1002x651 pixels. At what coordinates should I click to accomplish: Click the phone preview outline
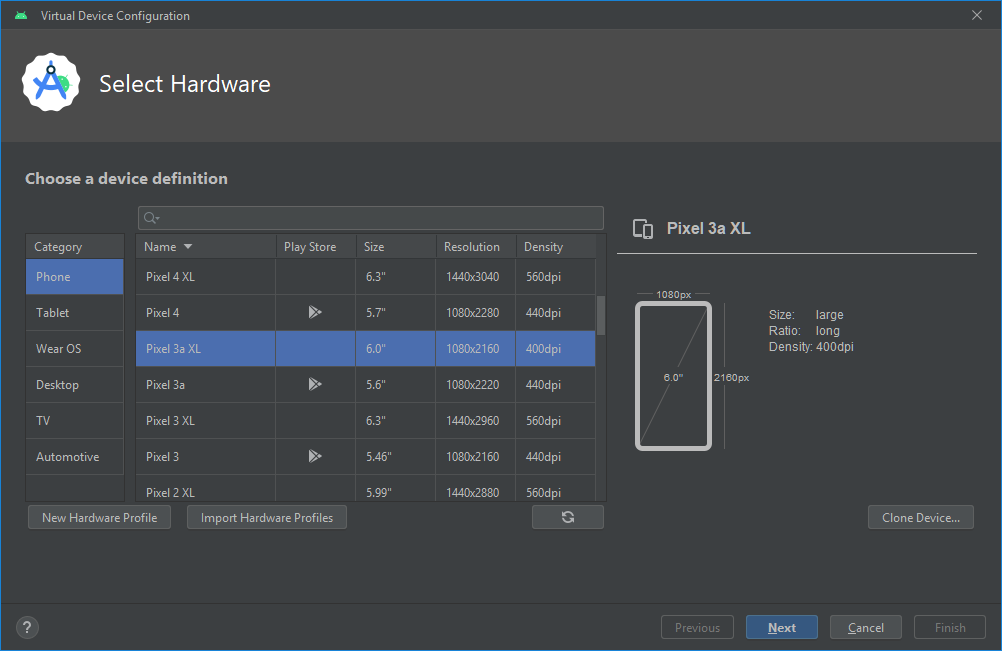point(674,376)
